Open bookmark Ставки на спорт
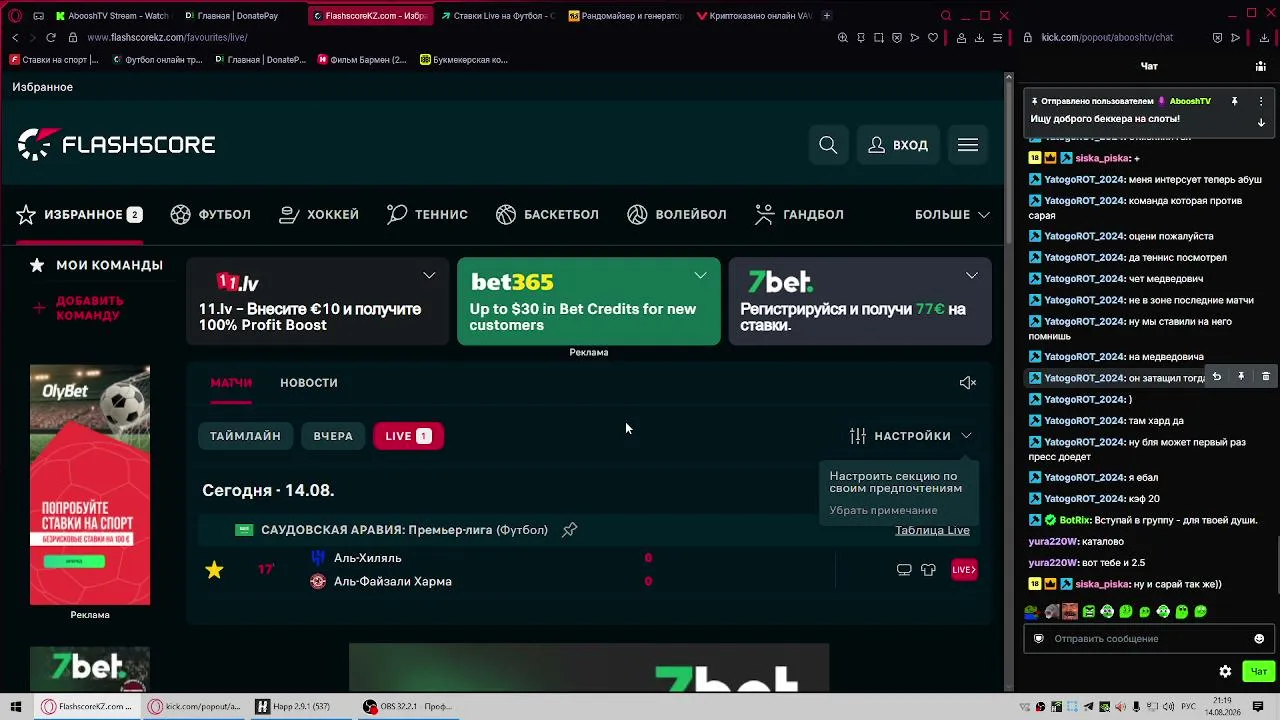Image resolution: width=1280 pixels, height=720 pixels. pos(55,60)
